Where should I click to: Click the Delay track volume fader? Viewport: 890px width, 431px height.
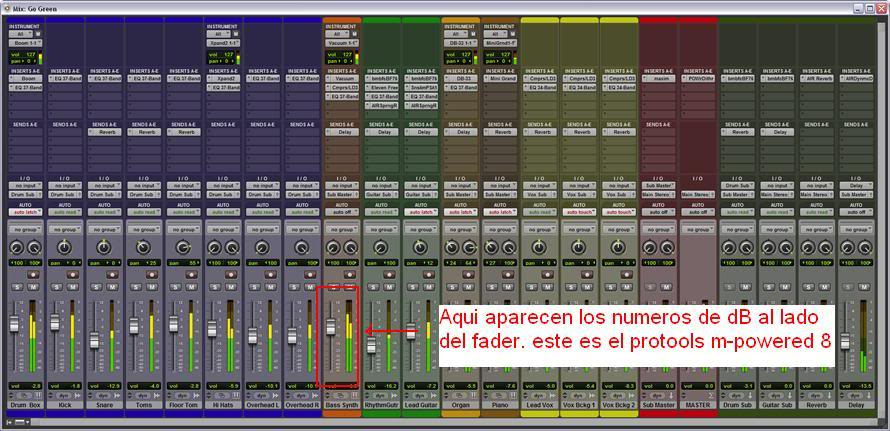point(845,341)
